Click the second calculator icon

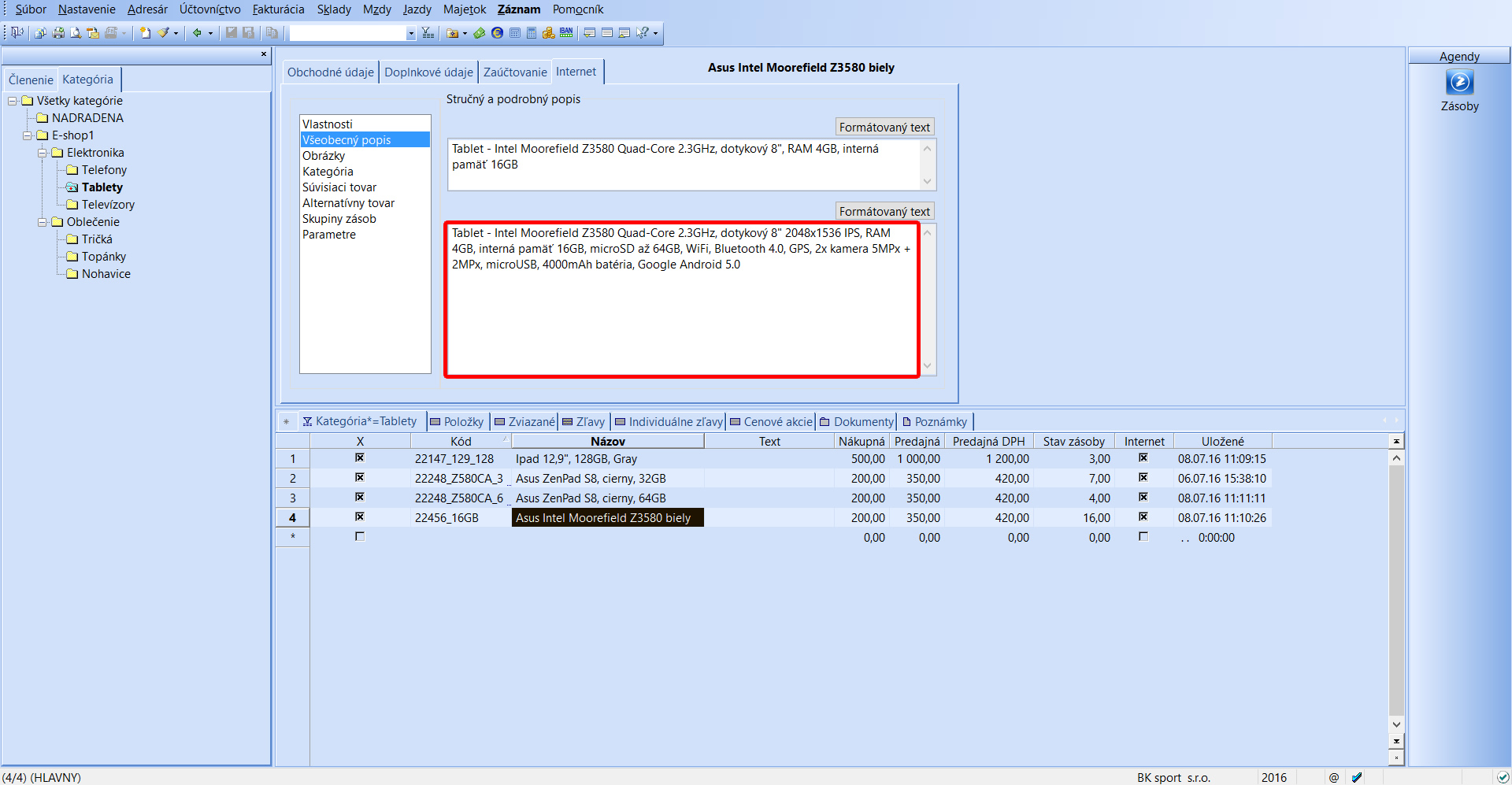532,32
